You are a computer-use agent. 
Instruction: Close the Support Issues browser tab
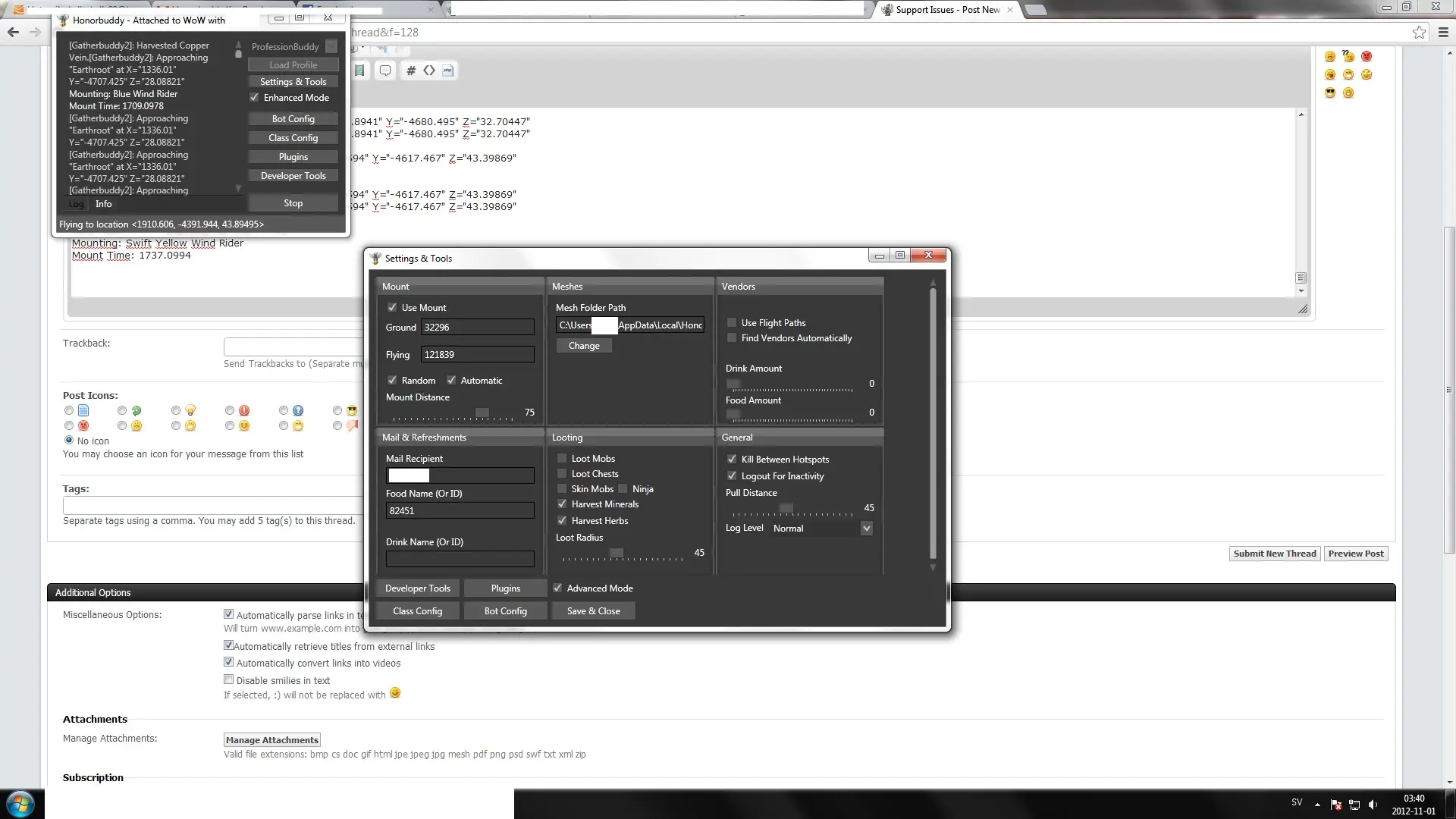[x=1009, y=10]
